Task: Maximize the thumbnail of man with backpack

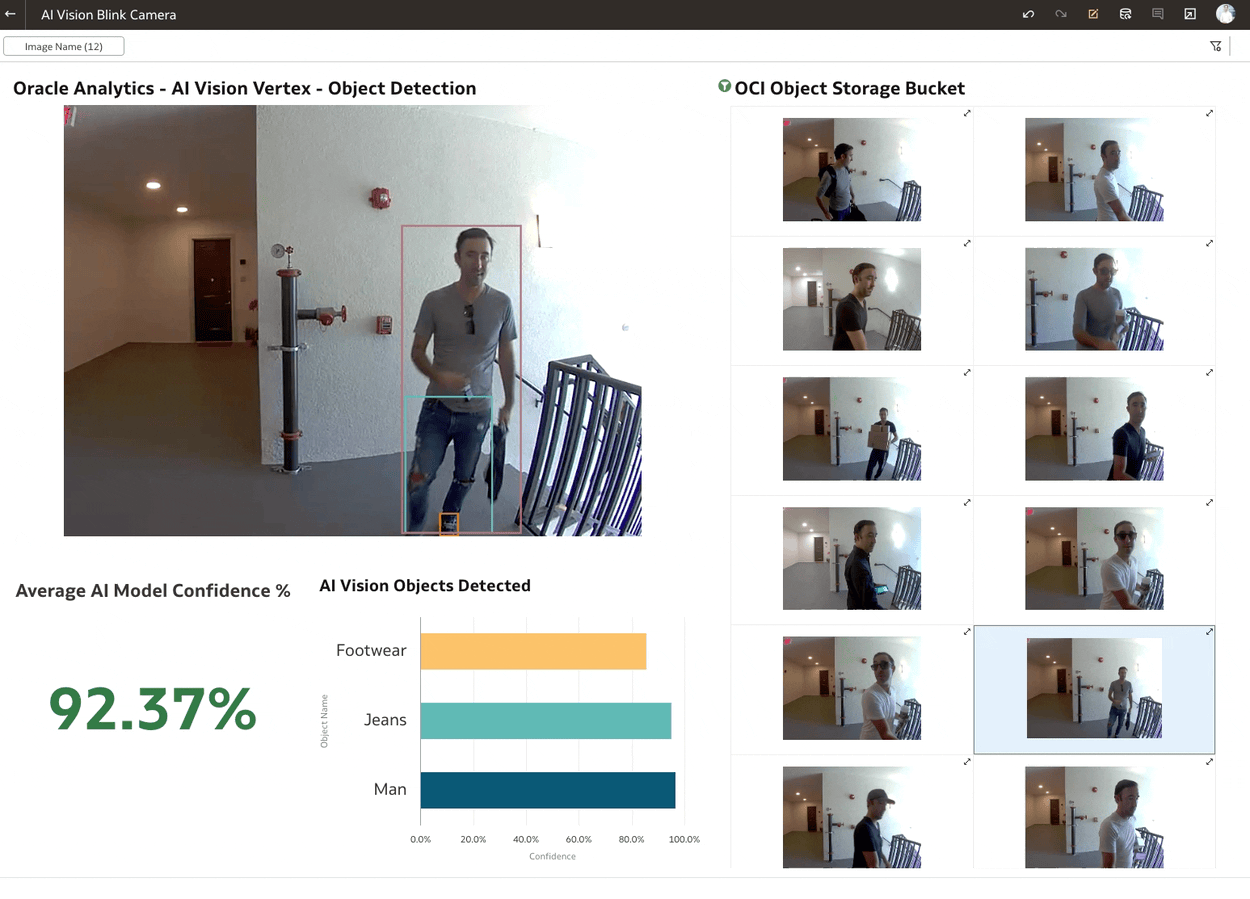Action: click(967, 113)
